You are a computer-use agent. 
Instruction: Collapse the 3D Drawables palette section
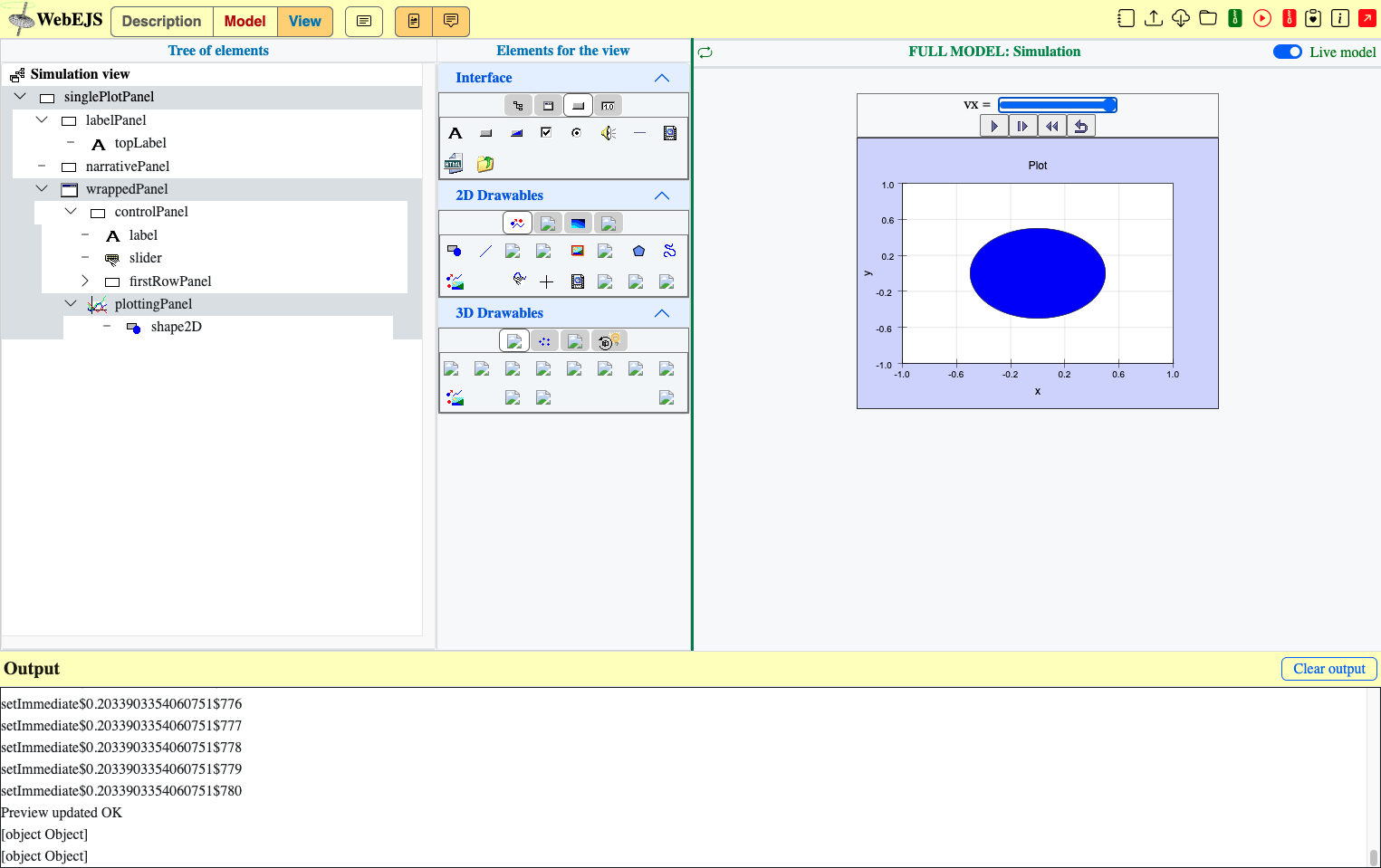(662, 313)
